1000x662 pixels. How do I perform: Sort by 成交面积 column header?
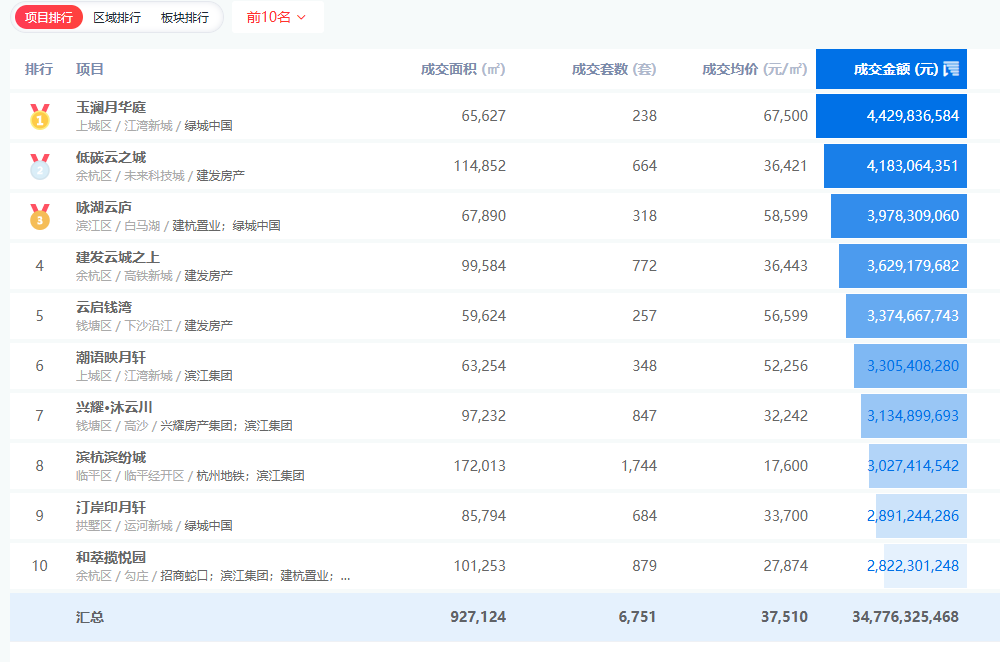pos(463,69)
